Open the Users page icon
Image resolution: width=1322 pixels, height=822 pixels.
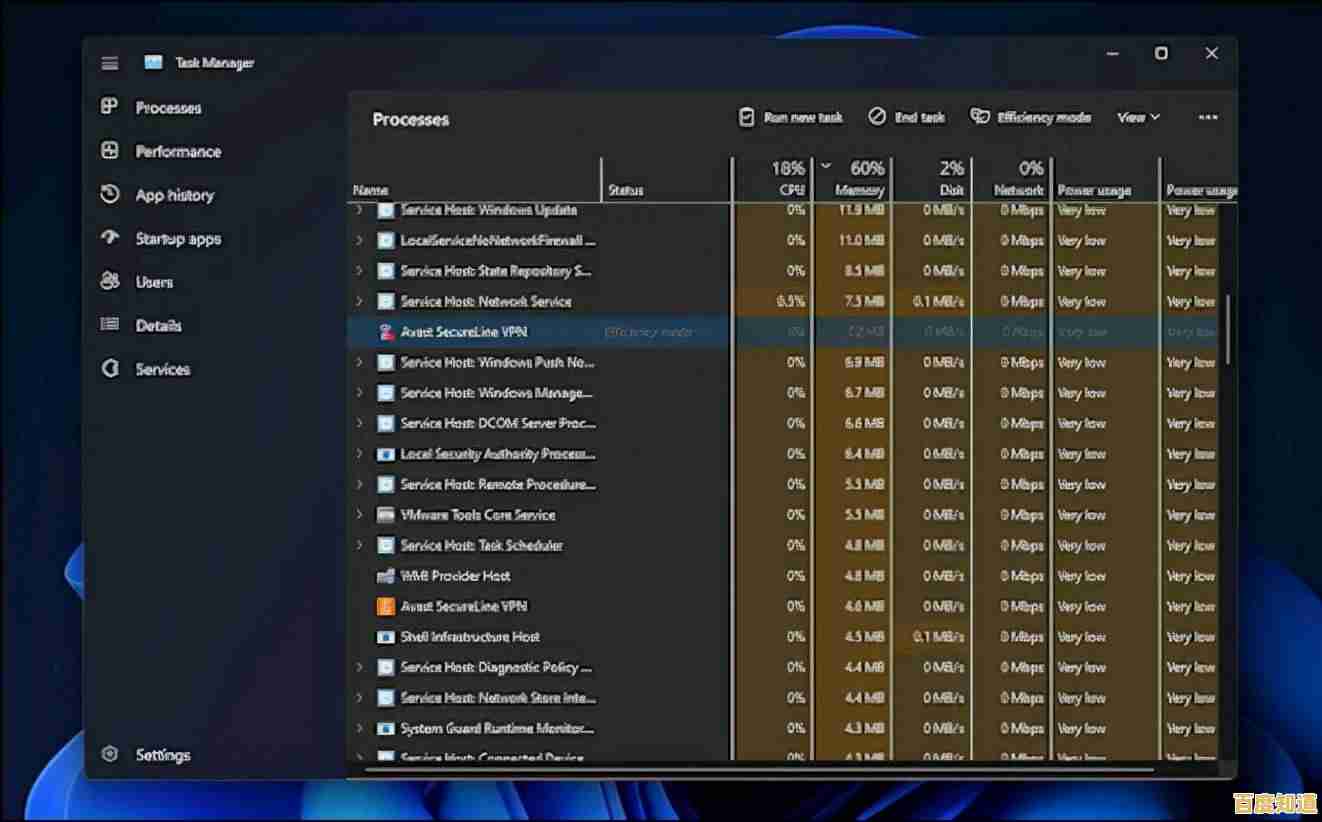point(110,281)
